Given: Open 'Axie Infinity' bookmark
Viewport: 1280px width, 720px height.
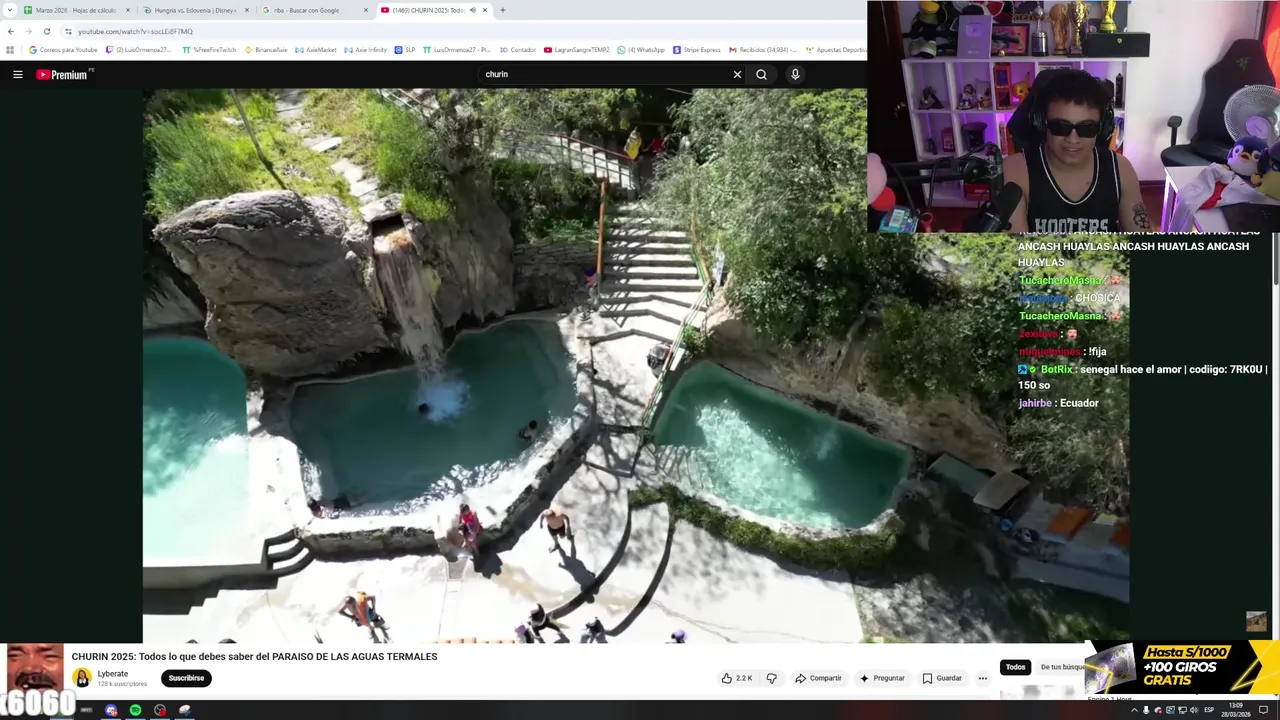Looking at the screenshot, I should 365,50.
